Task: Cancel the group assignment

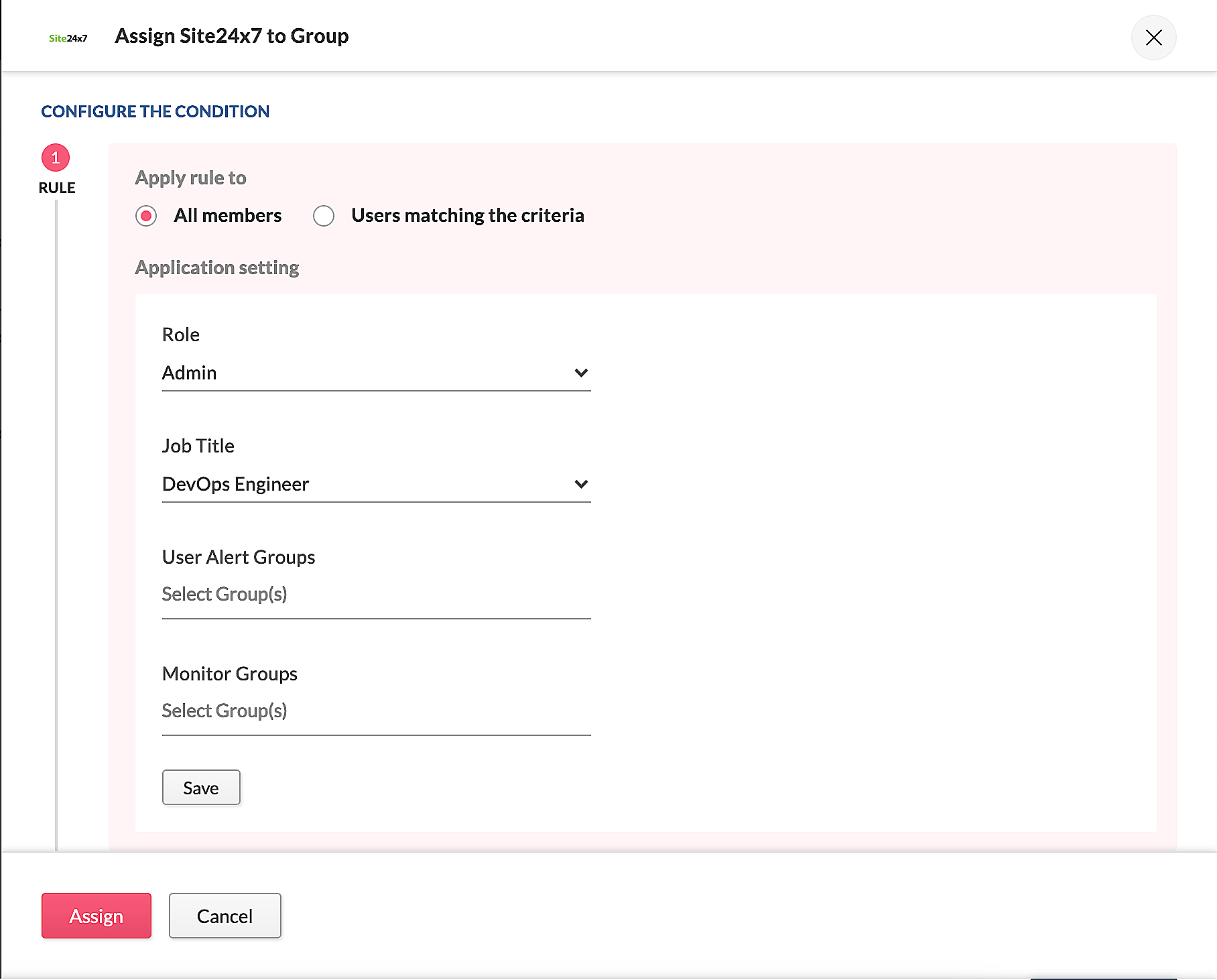Action: [x=225, y=916]
